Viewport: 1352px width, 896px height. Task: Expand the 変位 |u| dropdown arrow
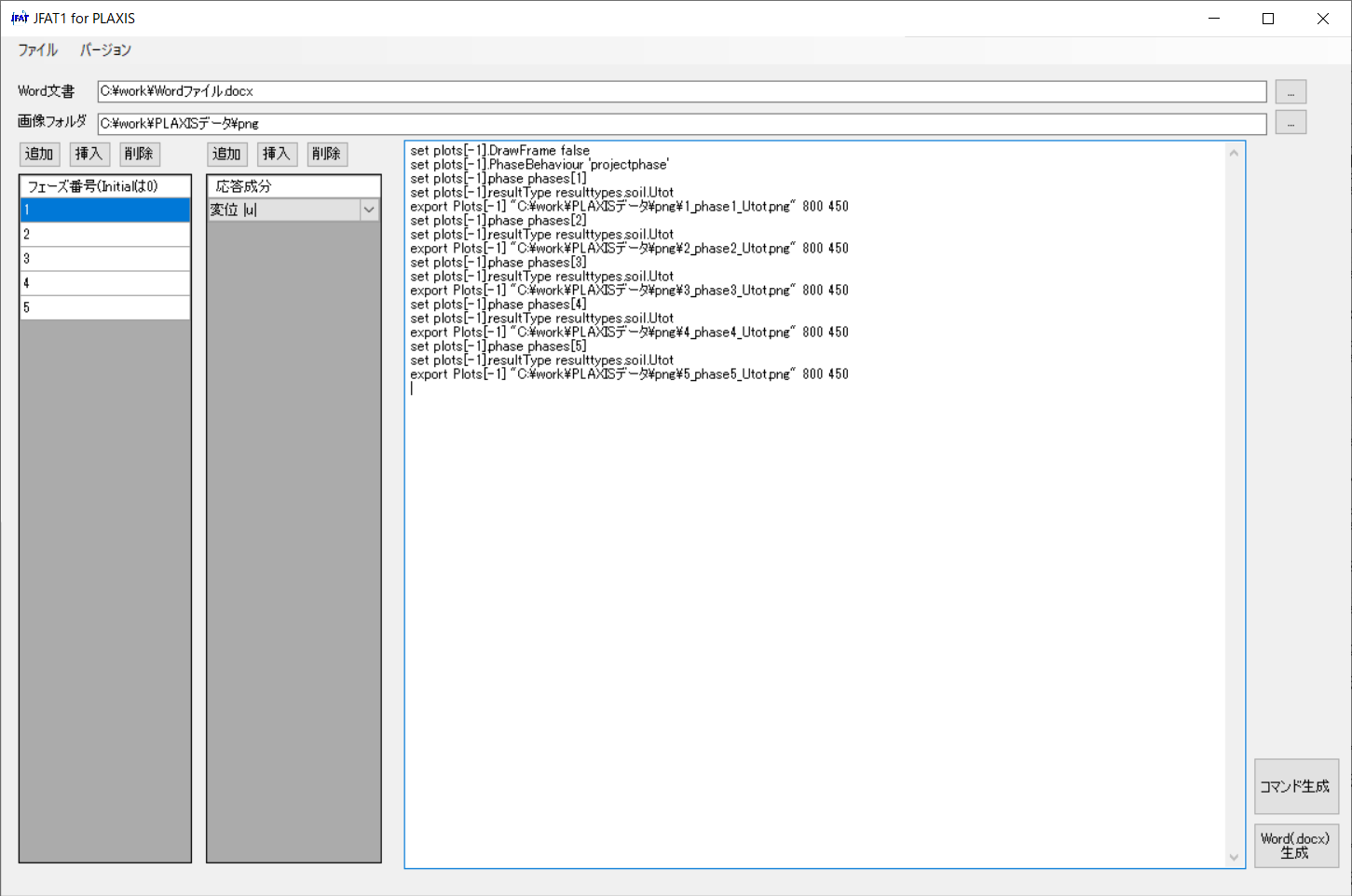(x=369, y=210)
